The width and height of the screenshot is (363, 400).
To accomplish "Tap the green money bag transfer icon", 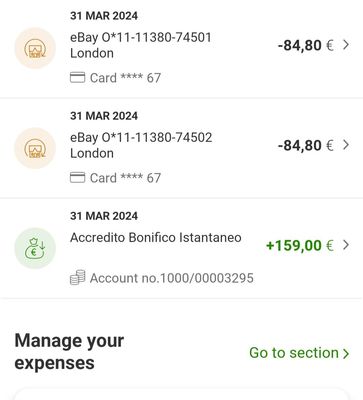I will 35,248.
